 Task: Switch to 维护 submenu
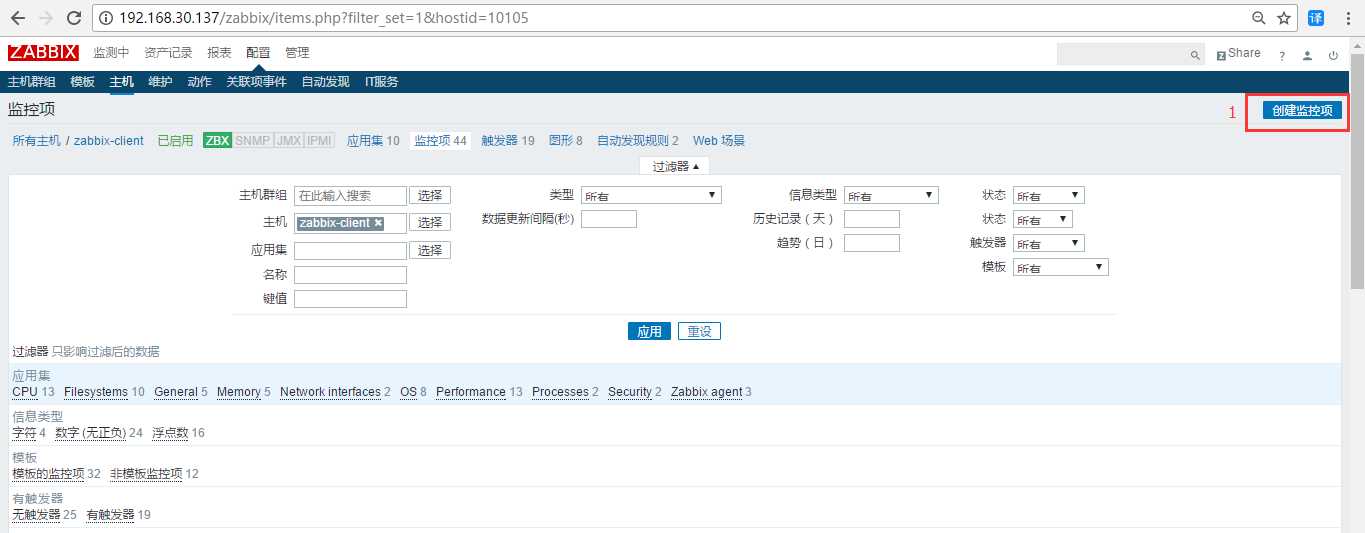tap(160, 82)
